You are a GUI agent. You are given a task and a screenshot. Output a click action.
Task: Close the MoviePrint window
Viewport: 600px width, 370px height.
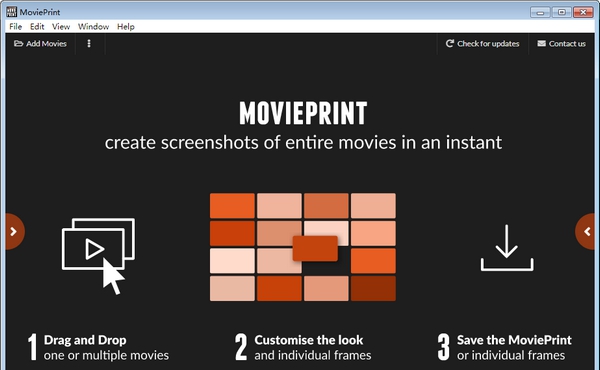click(x=583, y=12)
